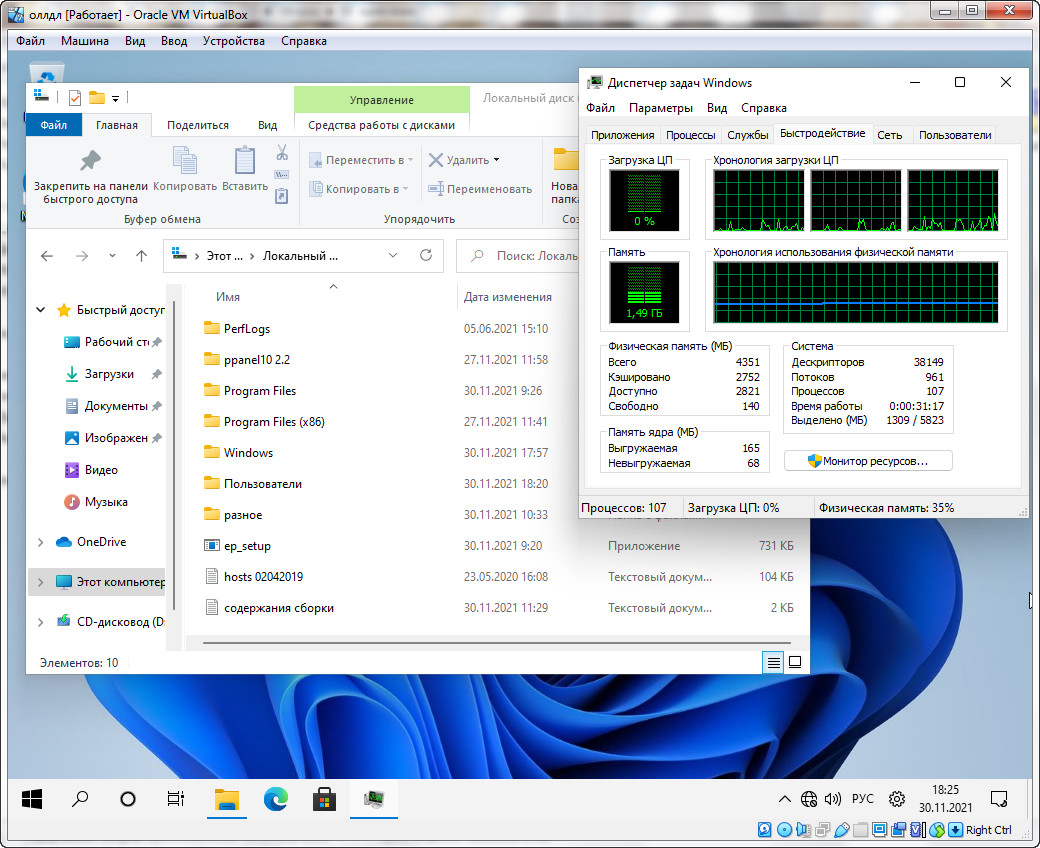
Task: Select the Program Files (x86) folder
Action: [274, 422]
